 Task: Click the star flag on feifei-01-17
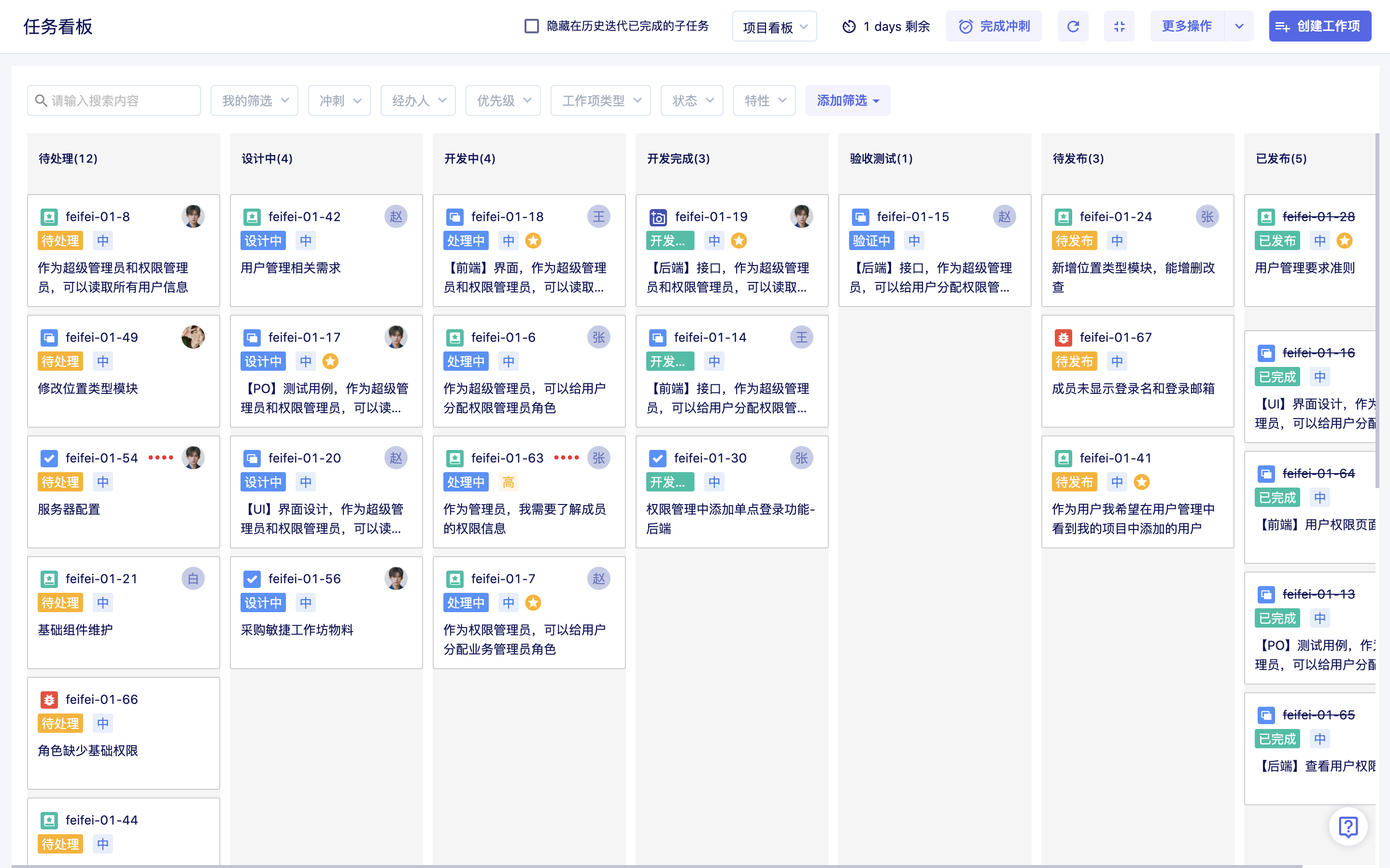[x=329, y=362]
